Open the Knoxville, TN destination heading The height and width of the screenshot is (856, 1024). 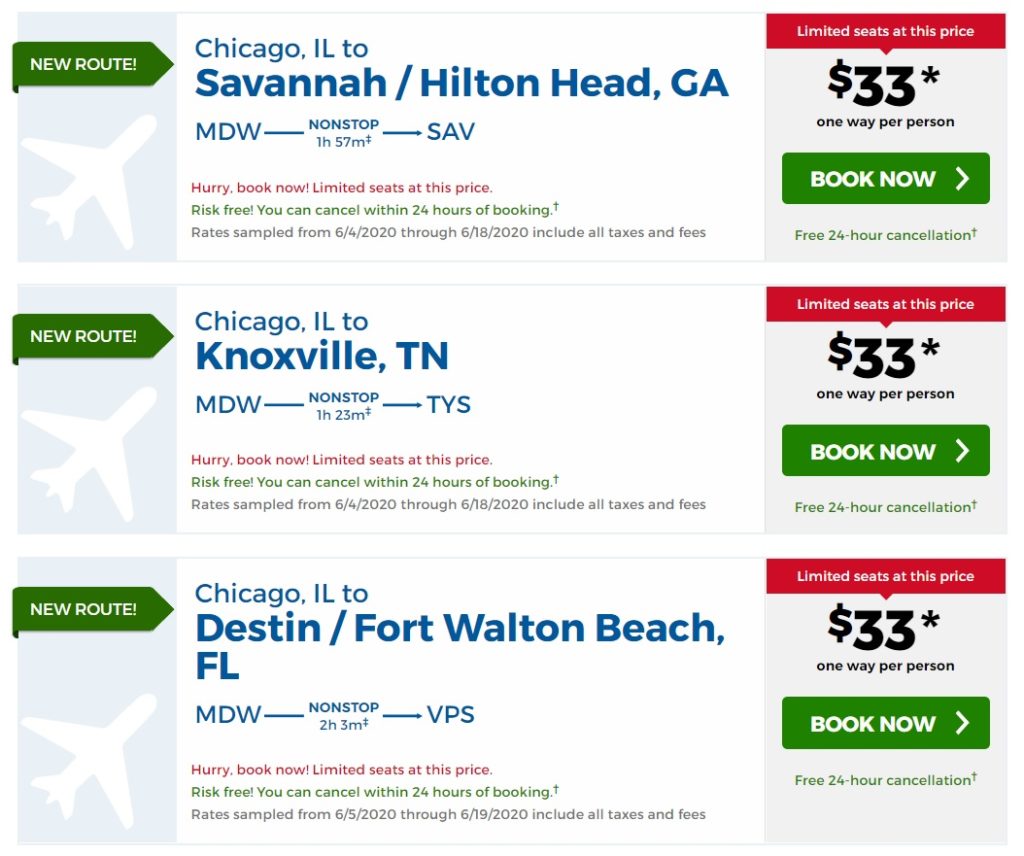click(x=321, y=355)
